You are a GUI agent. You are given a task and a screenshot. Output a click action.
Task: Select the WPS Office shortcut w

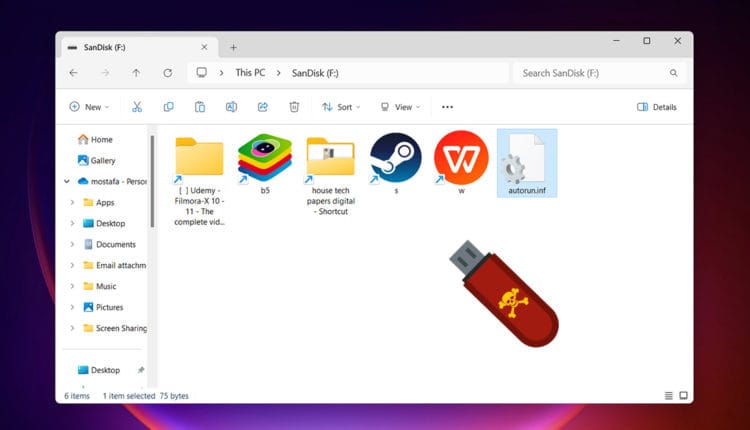461,163
